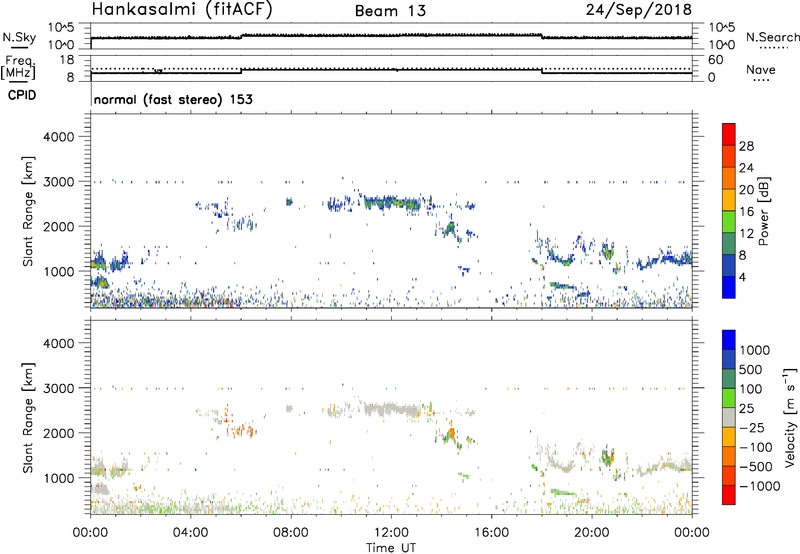Click the "24" power colorbar label
Screen dimensions: 800x554
746,168
